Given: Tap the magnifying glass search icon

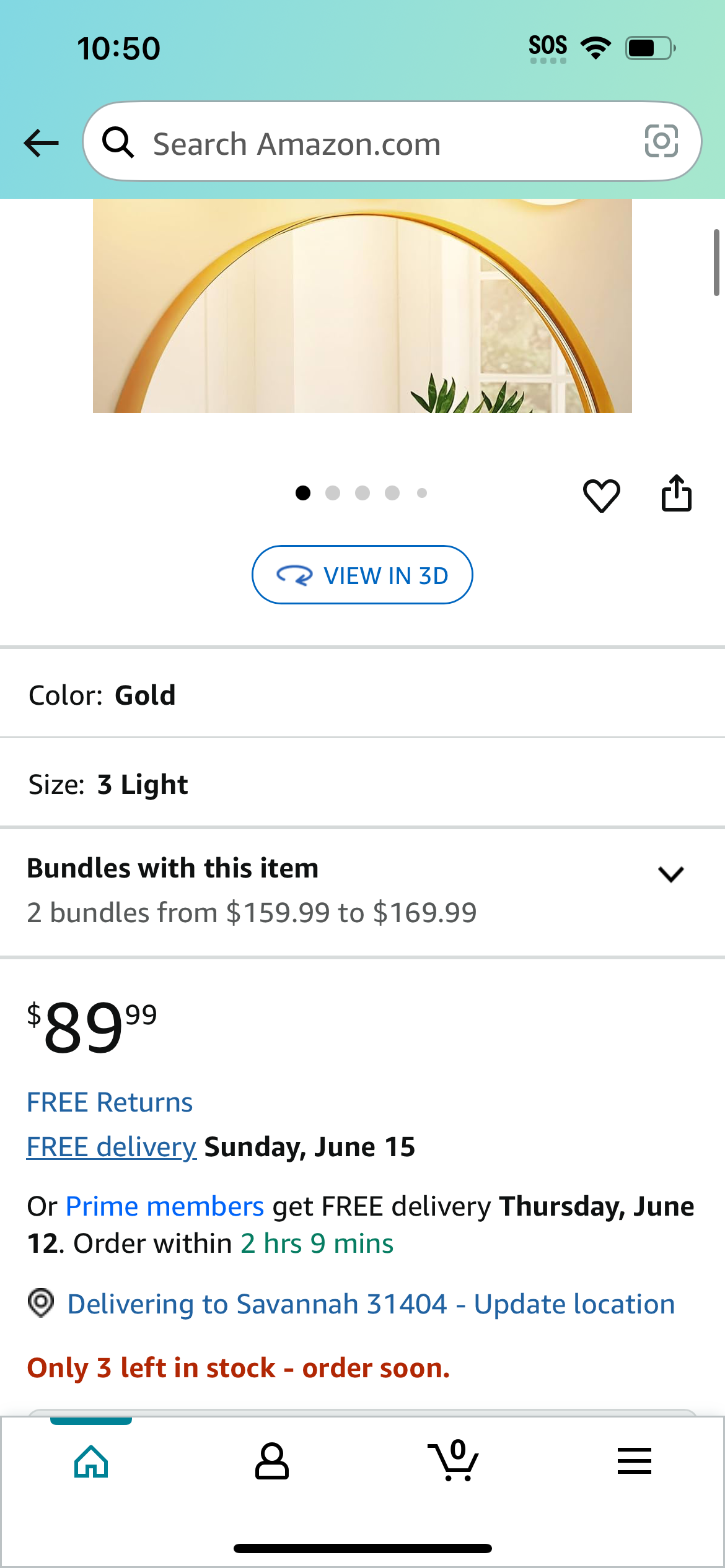Looking at the screenshot, I should (x=118, y=142).
